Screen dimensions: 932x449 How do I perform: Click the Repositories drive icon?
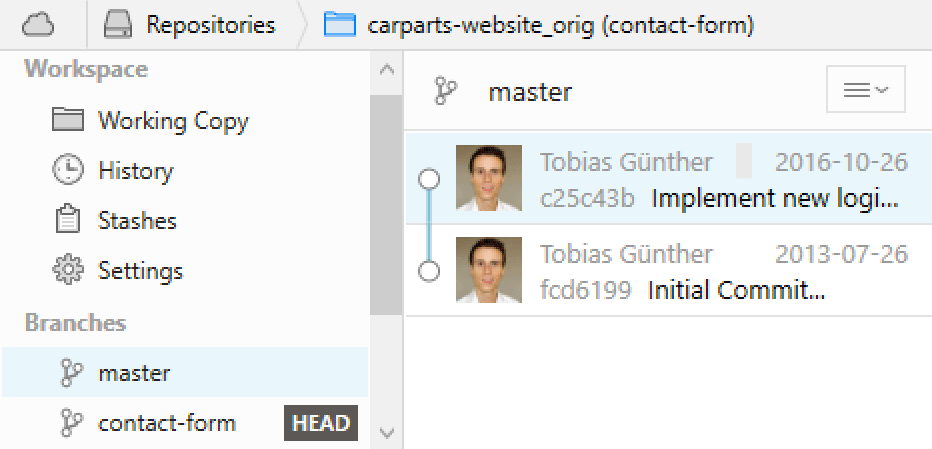(x=116, y=24)
